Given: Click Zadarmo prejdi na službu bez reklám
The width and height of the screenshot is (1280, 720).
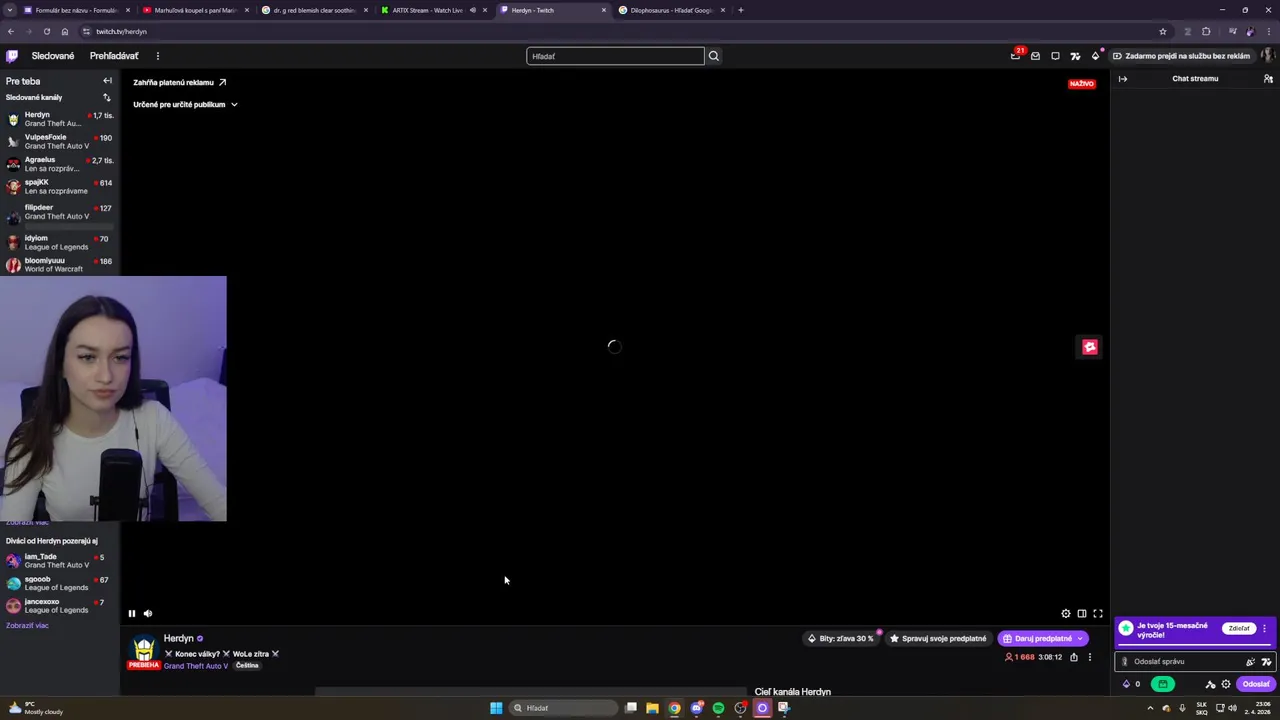Looking at the screenshot, I should click(x=1180, y=56).
